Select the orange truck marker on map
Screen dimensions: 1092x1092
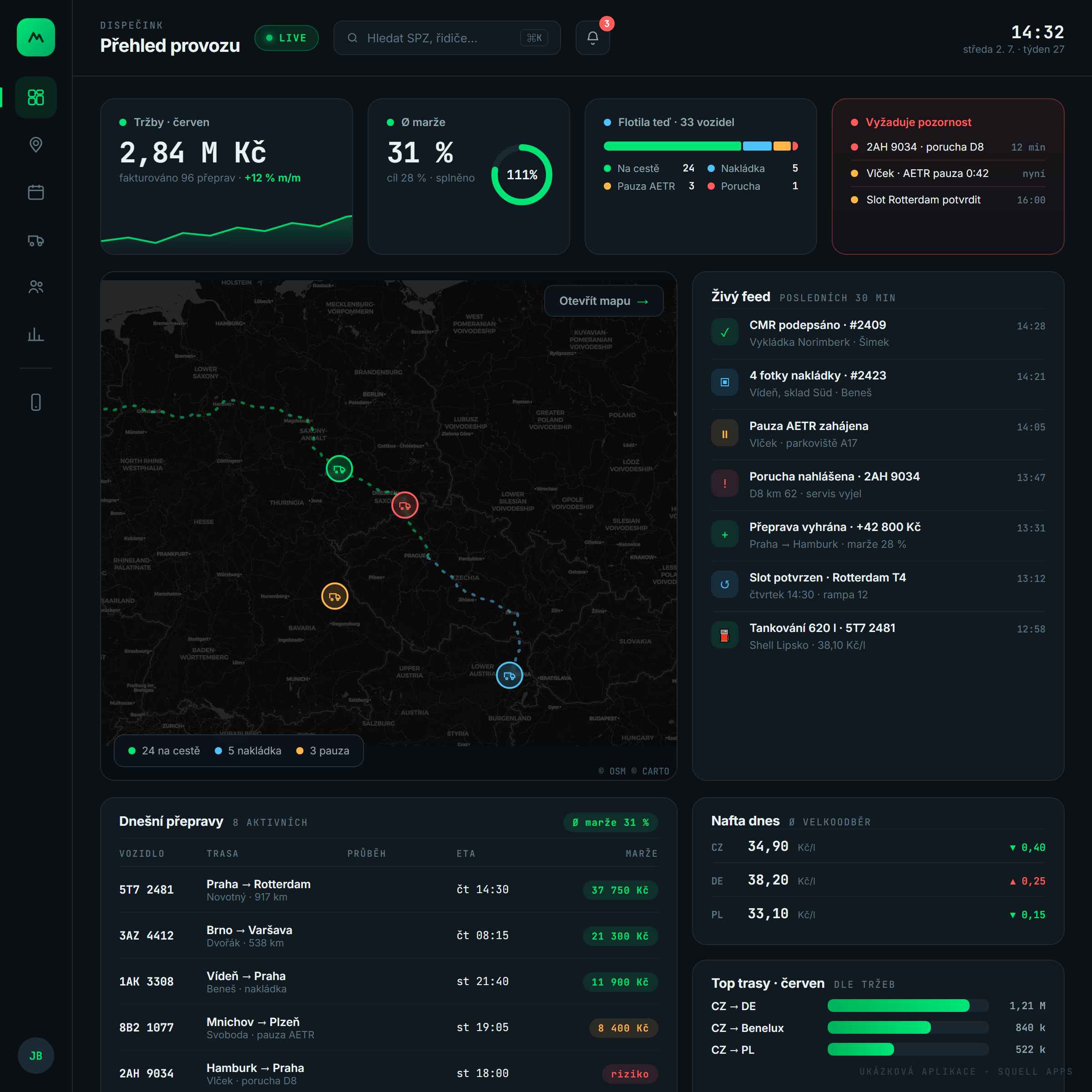click(334, 597)
